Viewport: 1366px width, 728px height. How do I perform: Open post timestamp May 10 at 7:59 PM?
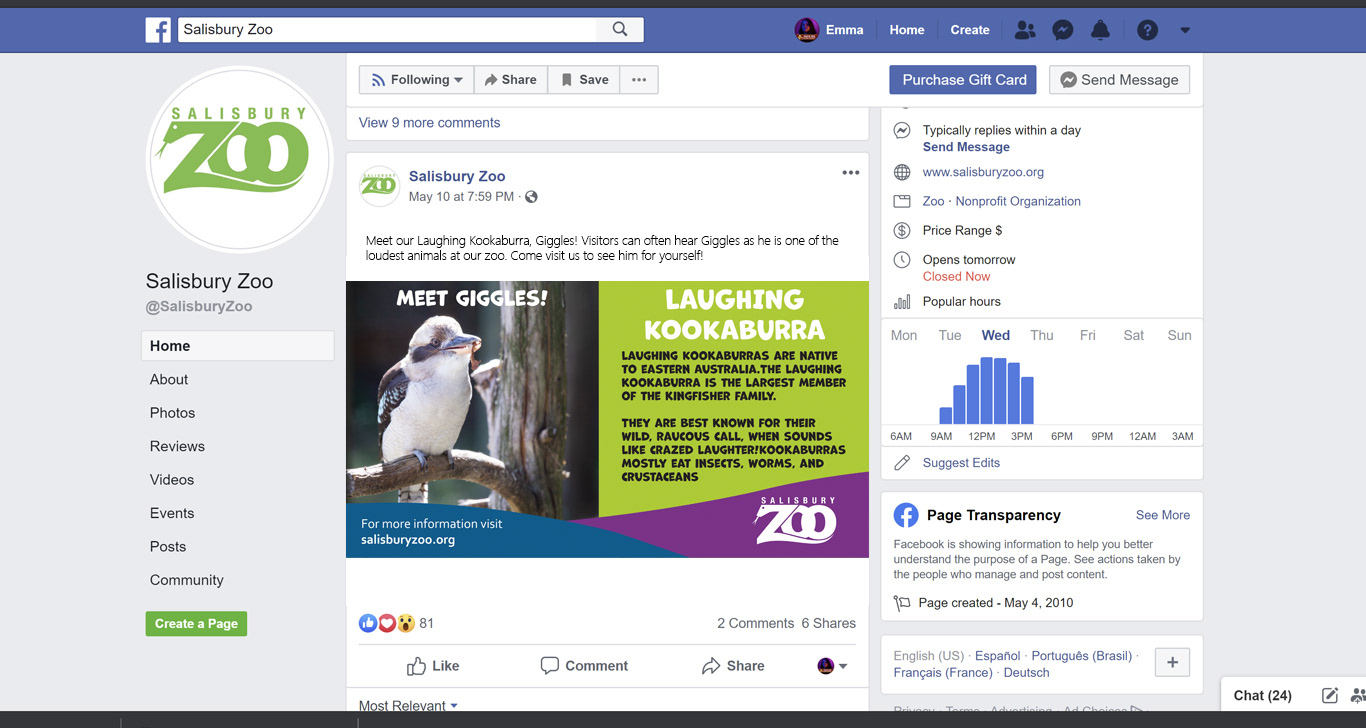pyautogui.click(x=462, y=197)
